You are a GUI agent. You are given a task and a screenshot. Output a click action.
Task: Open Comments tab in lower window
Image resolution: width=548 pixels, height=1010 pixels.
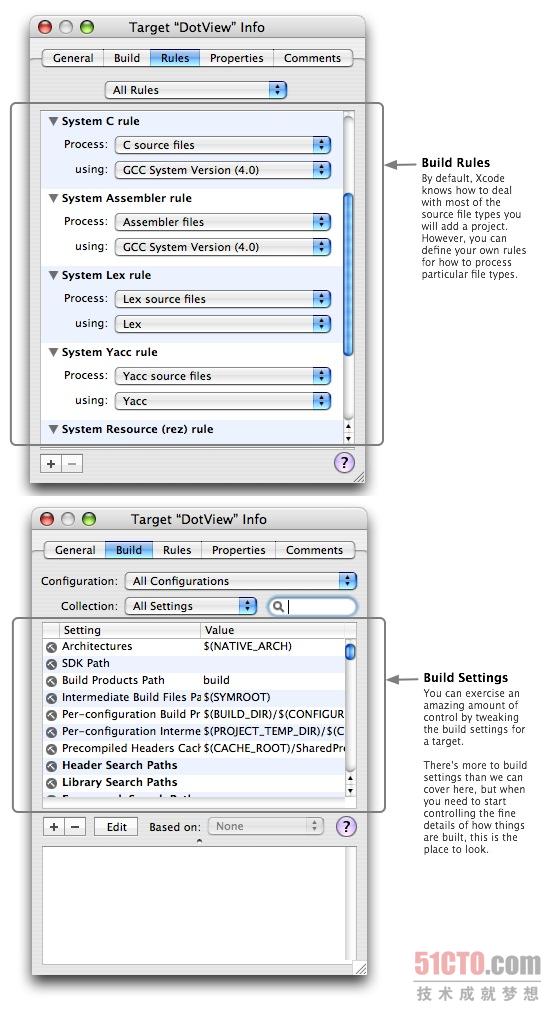point(314,550)
